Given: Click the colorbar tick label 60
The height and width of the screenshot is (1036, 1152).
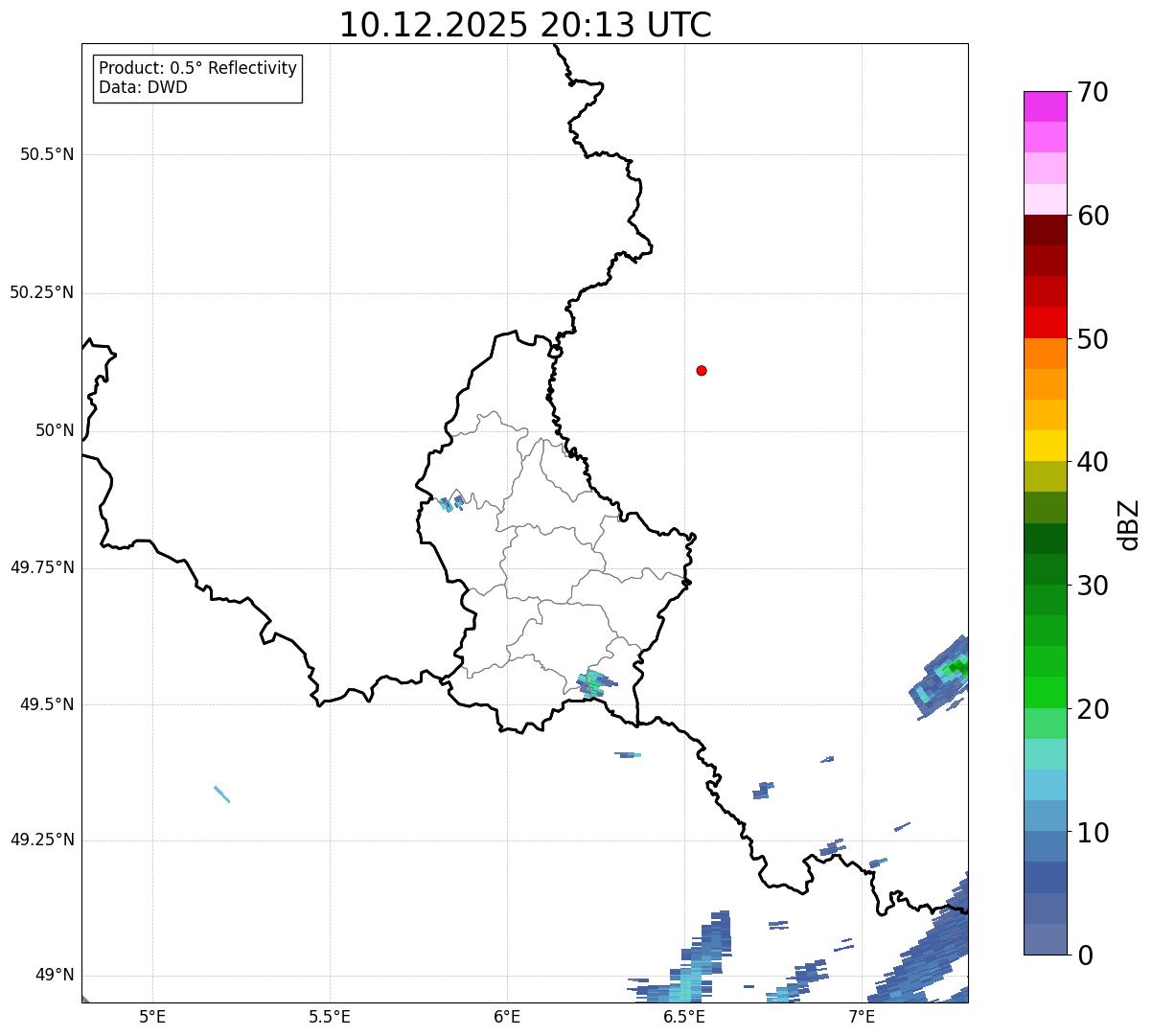Looking at the screenshot, I should [x=1092, y=216].
